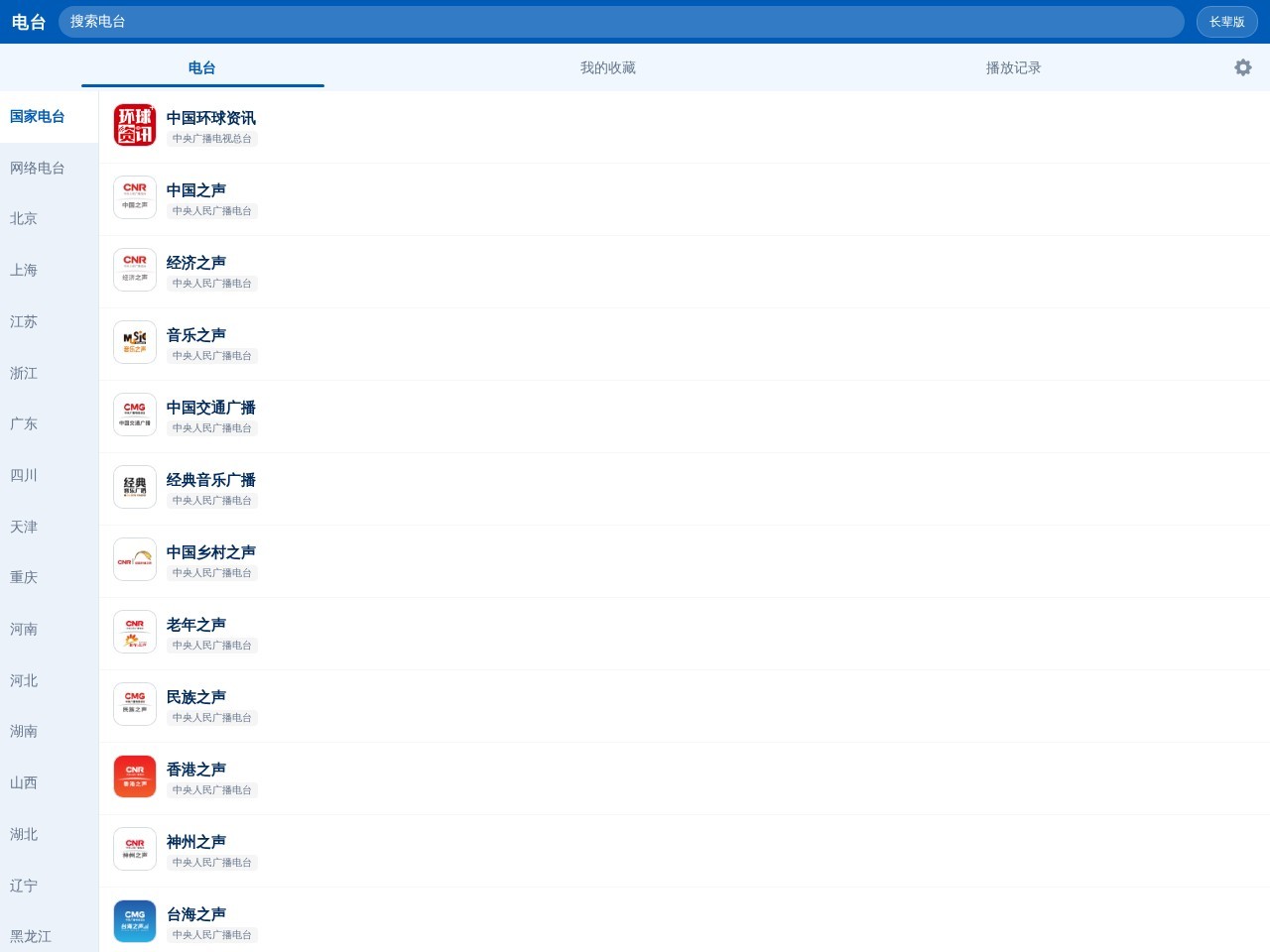Click the 经典音乐广播 station logo

pyautogui.click(x=135, y=487)
